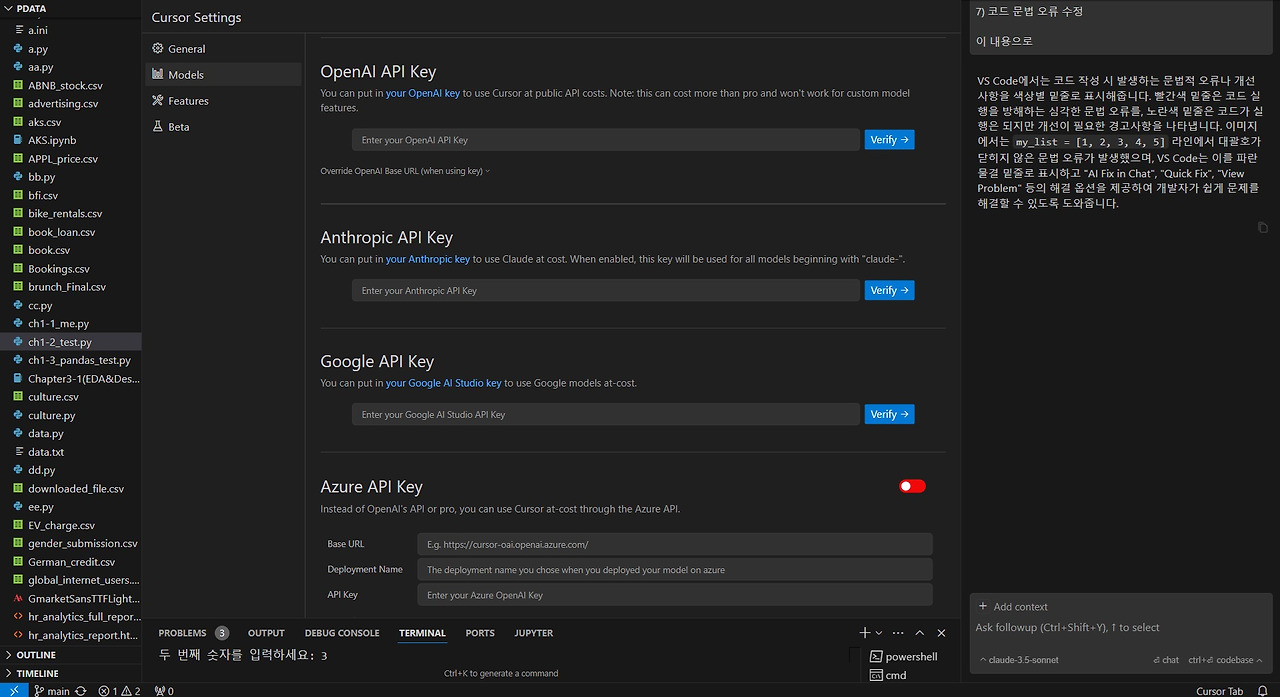Switch to the PROBLEMS panel tab
1280x697 pixels.
193,633
